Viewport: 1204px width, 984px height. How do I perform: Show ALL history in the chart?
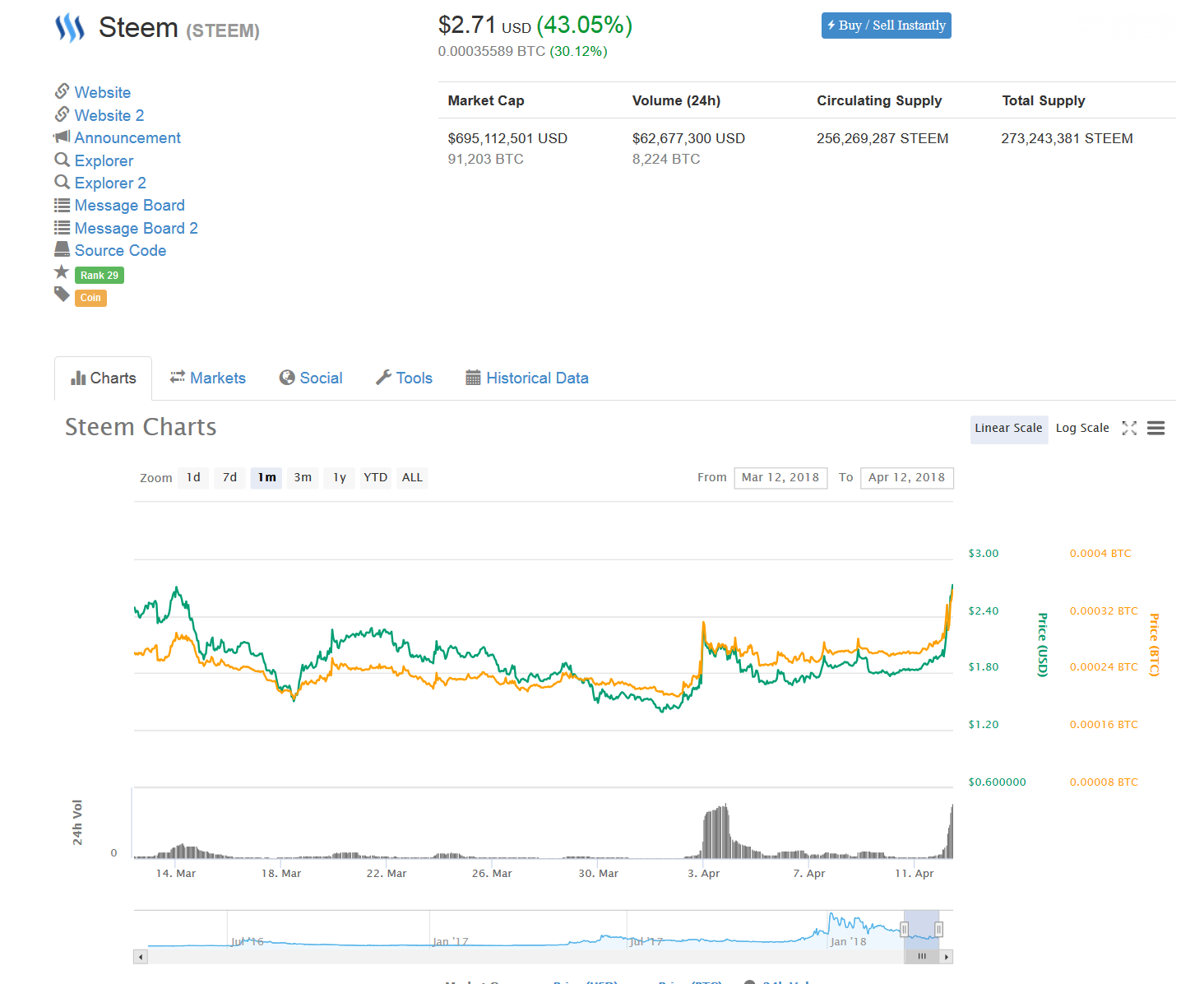(412, 478)
